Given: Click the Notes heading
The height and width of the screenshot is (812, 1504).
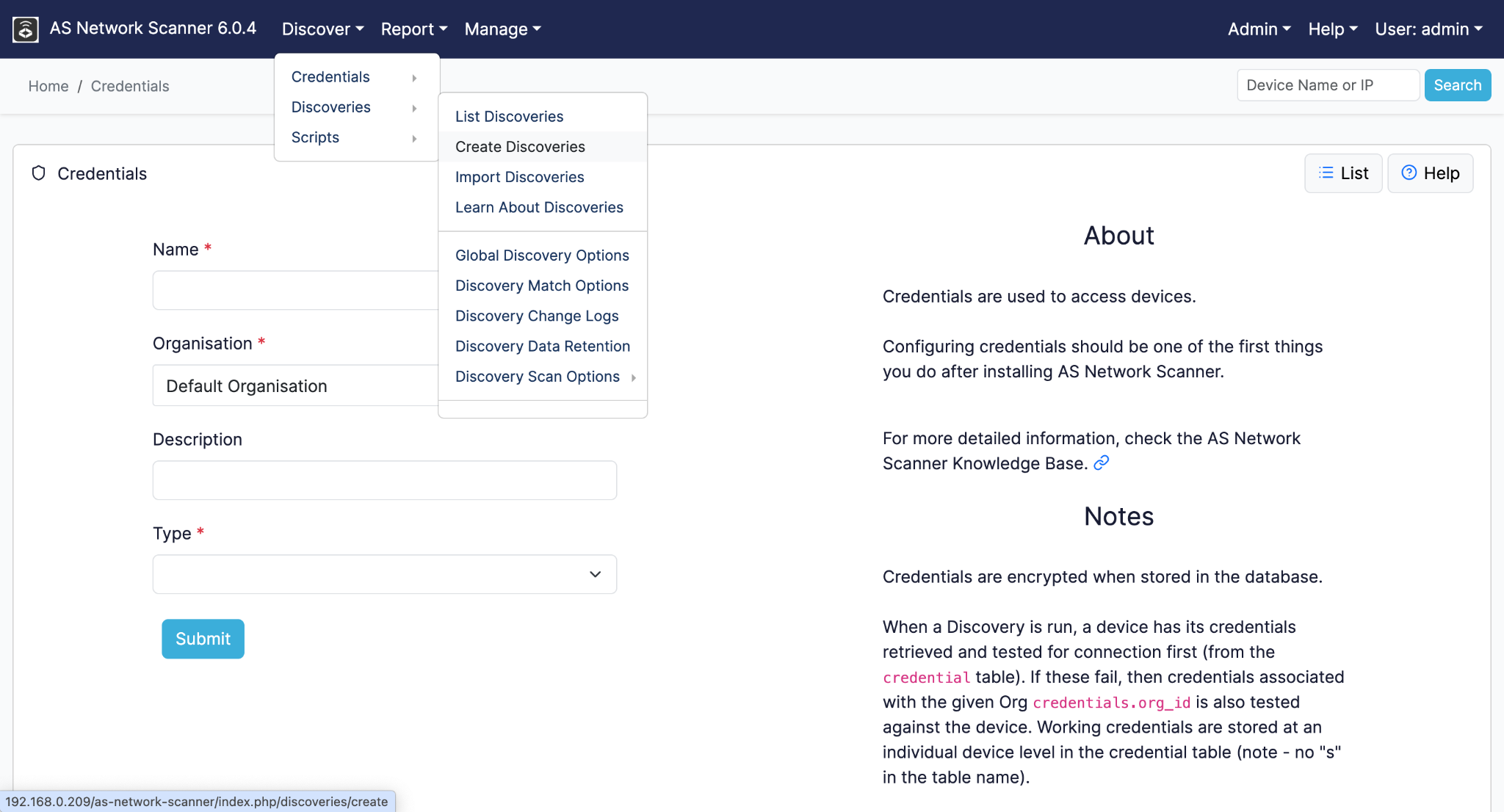Looking at the screenshot, I should [x=1119, y=517].
